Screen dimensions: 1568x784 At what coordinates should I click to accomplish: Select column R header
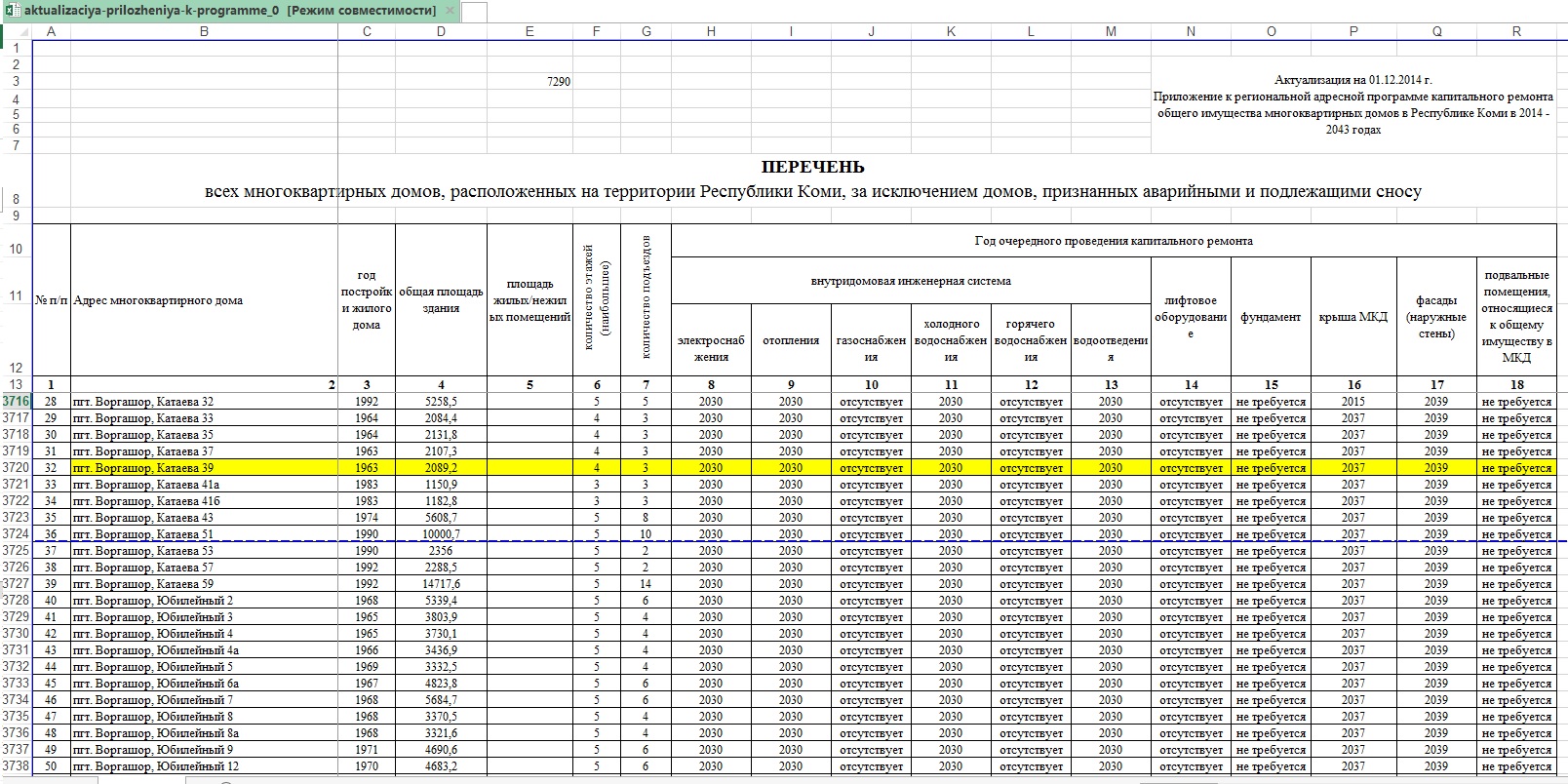[1516, 31]
